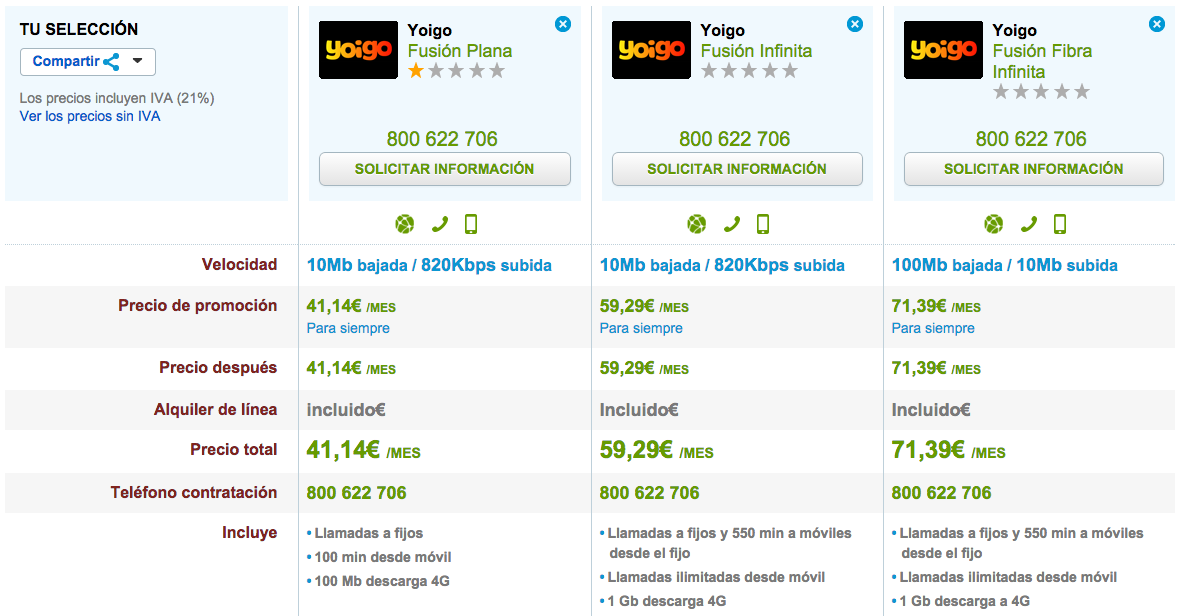The image size is (1182, 616).
Task: Rate Fusión Infinita with five stars
Action: (x=790, y=71)
